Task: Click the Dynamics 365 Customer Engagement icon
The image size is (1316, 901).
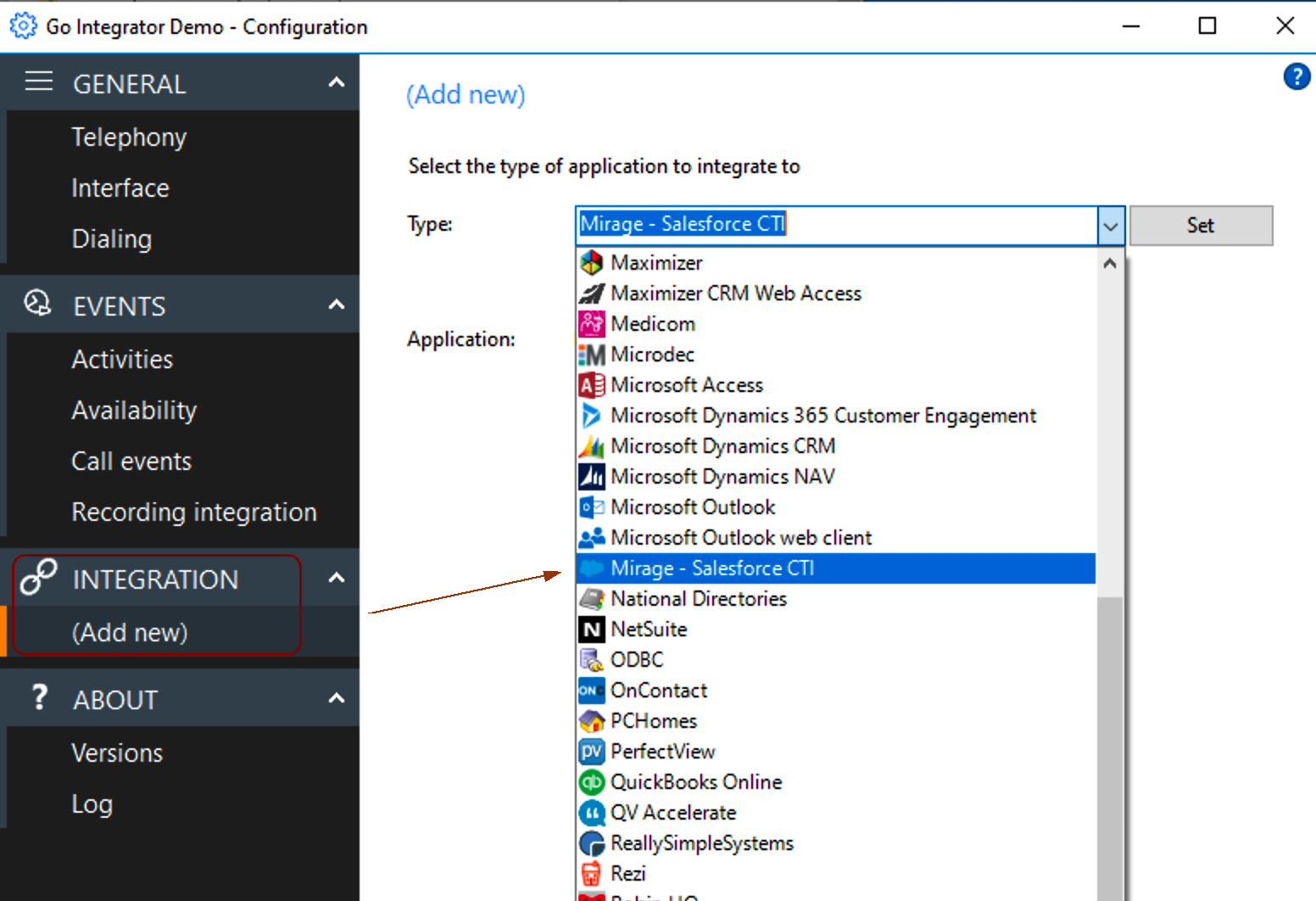Action: 591,416
